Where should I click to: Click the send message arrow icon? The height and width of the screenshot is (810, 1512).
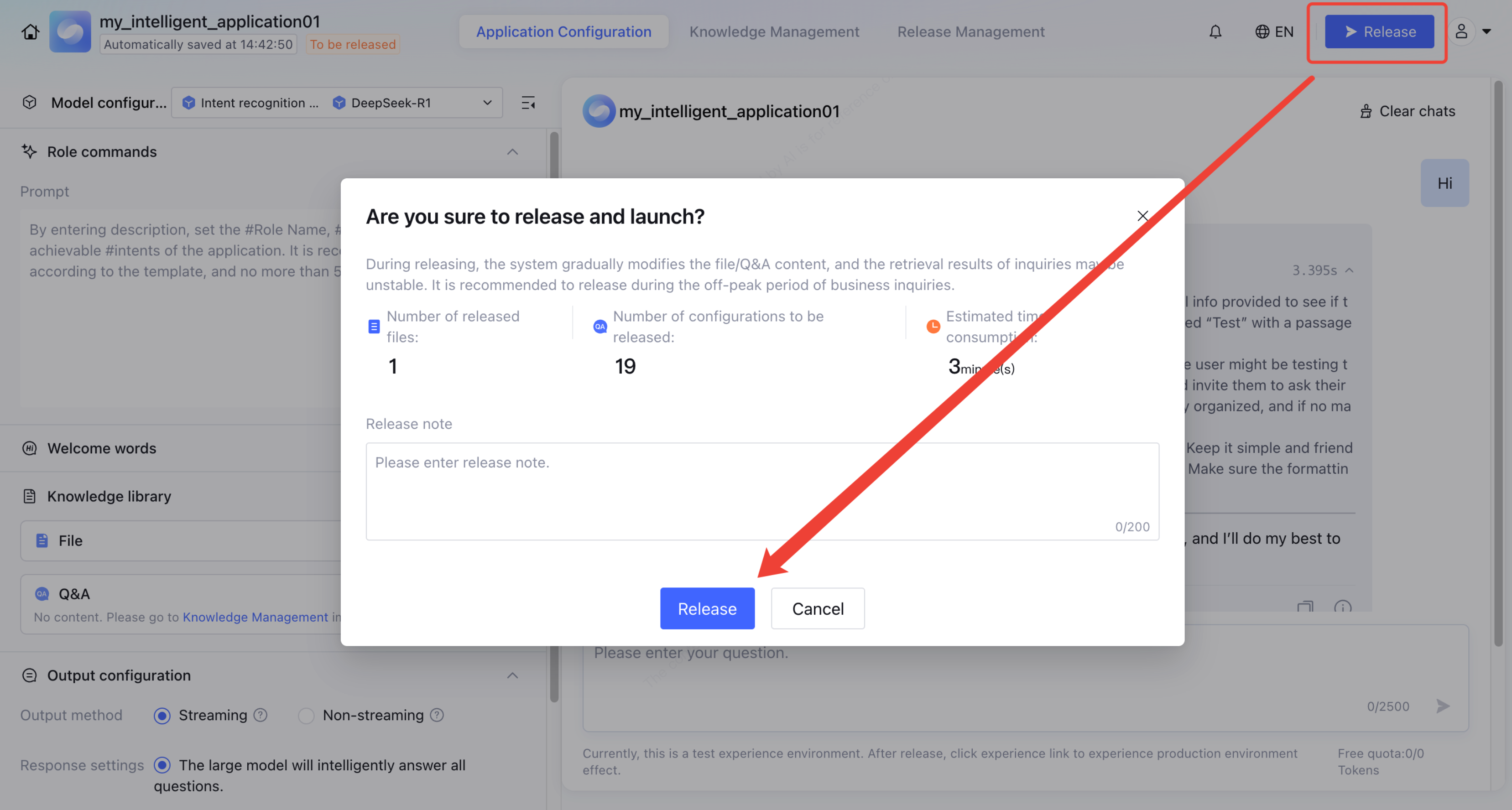point(1442,706)
